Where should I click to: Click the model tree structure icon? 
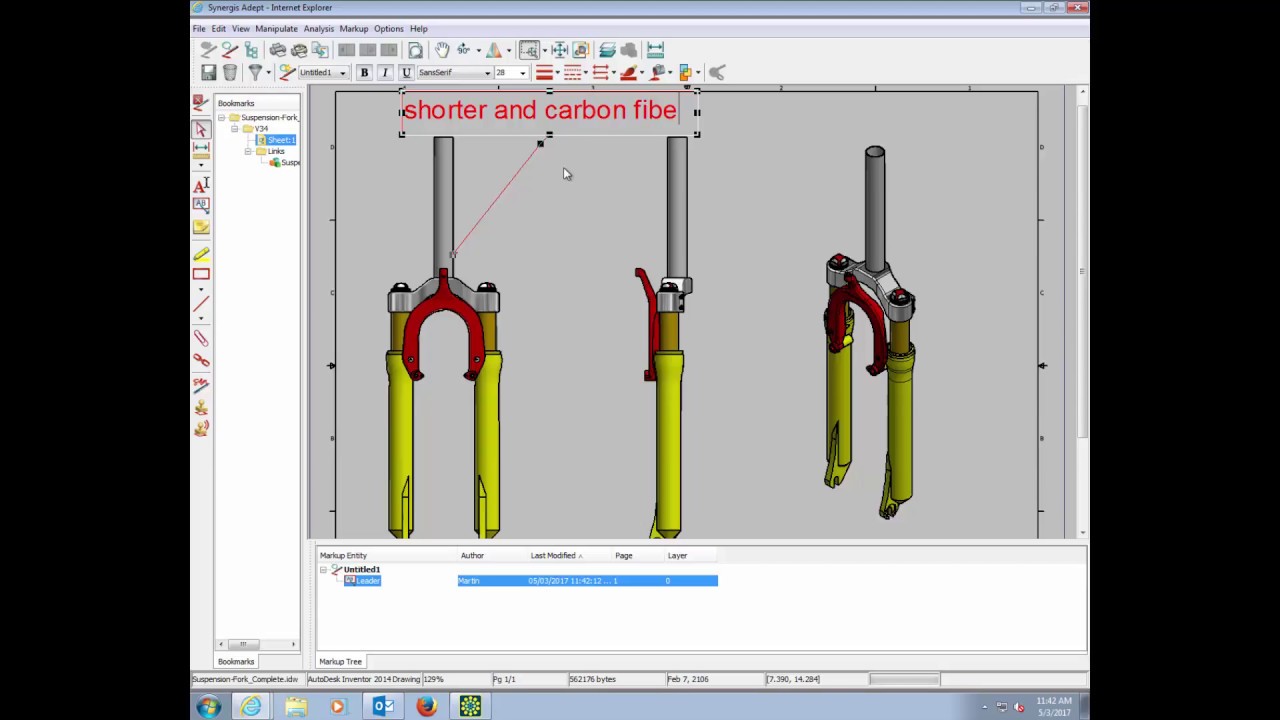(x=251, y=50)
